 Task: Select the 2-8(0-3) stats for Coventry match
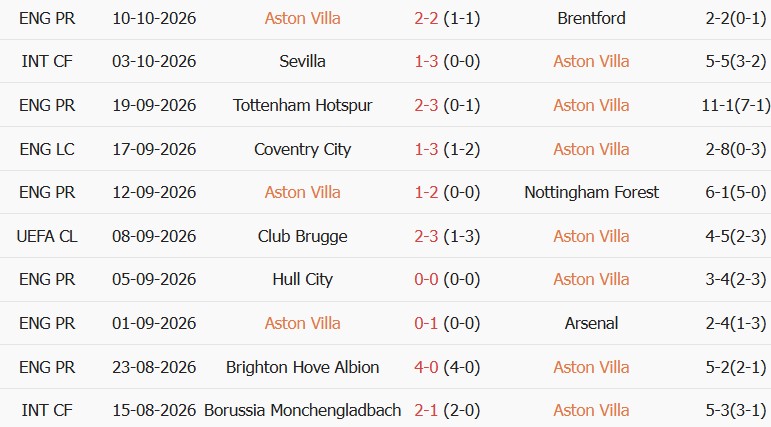[736, 149]
